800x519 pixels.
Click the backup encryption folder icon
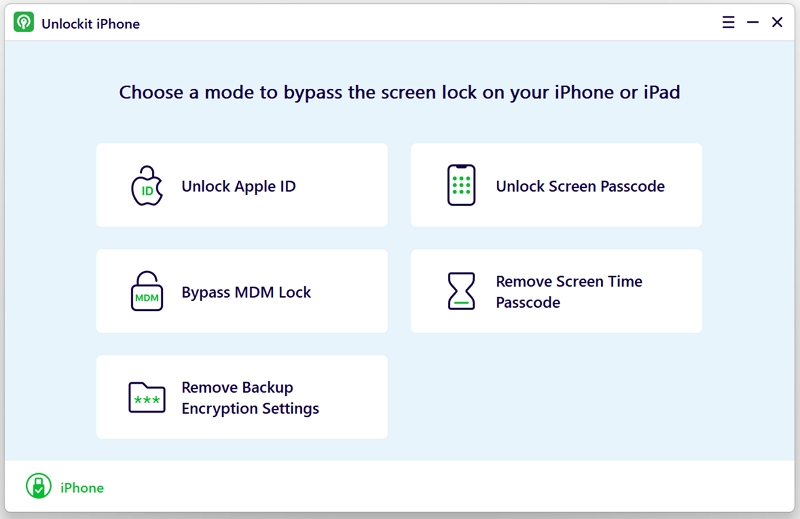pyautogui.click(x=147, y=398)
